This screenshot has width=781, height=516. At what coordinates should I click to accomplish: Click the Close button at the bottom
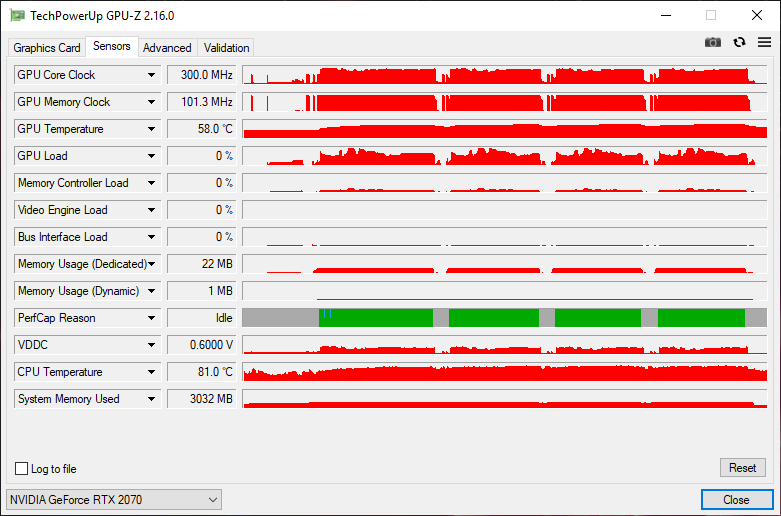(x=736, y=500)
